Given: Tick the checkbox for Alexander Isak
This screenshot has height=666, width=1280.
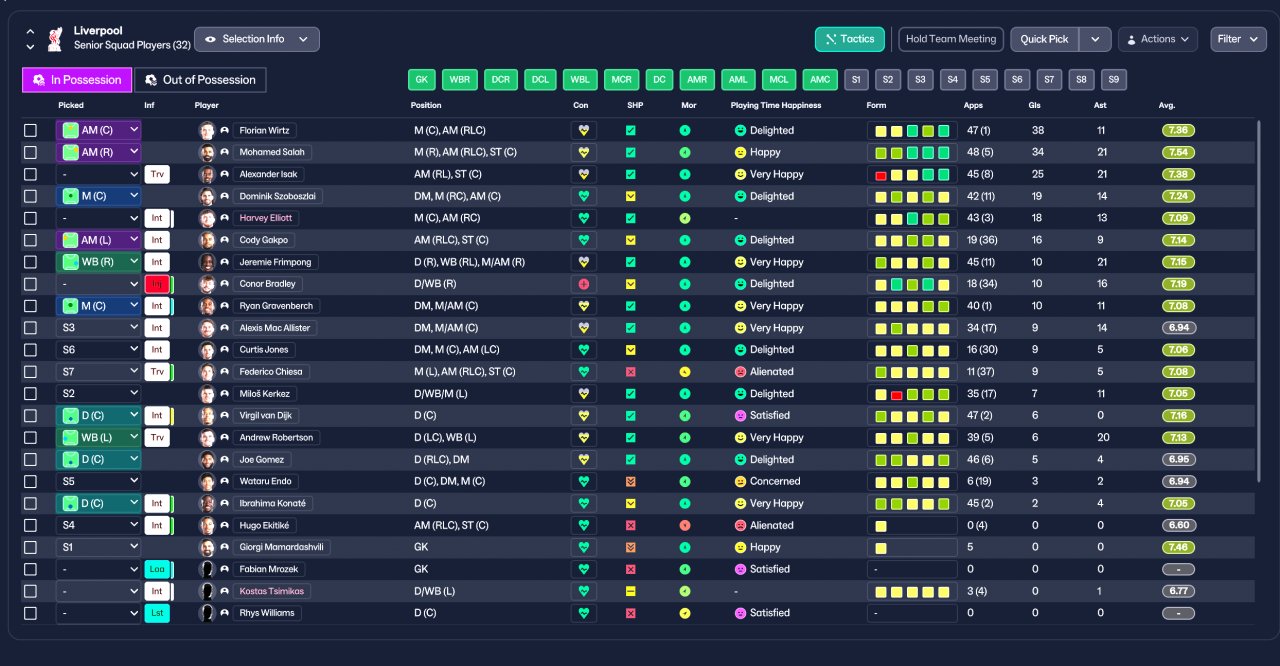Looking at the screenshot, I should click(30, 174).
